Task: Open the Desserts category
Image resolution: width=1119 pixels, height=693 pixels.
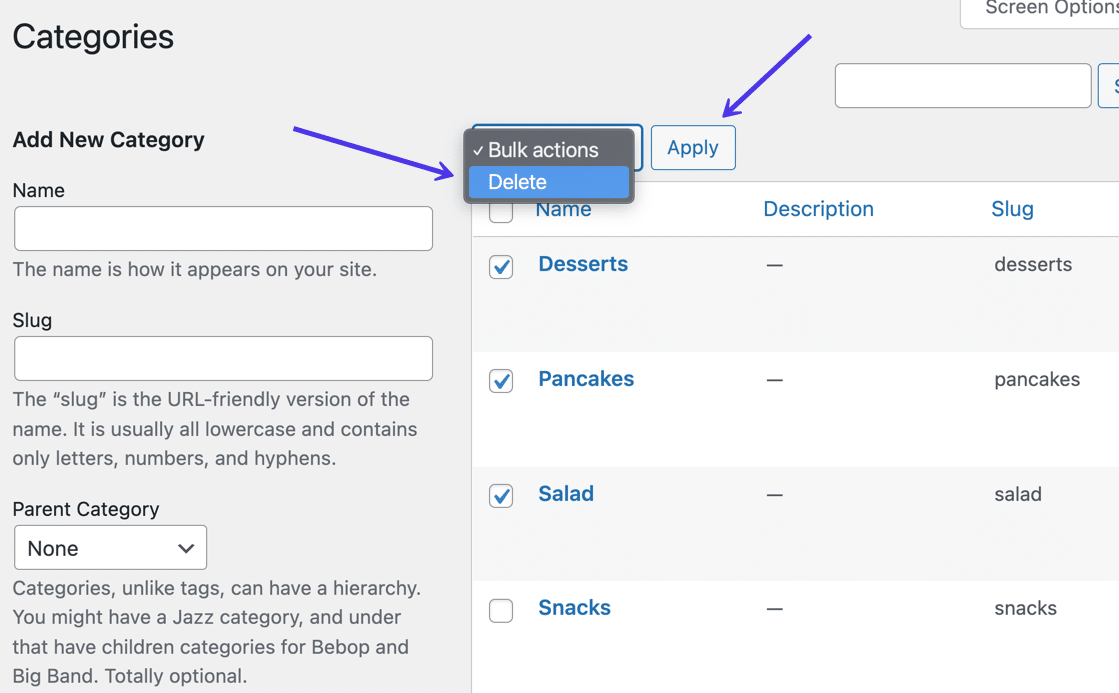Action: click(x=583, y=263)
